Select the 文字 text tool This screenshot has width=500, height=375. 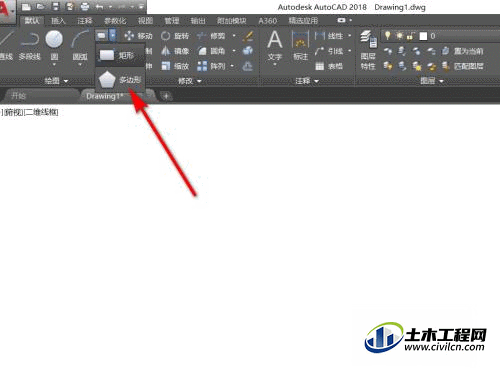coord(275,46)
